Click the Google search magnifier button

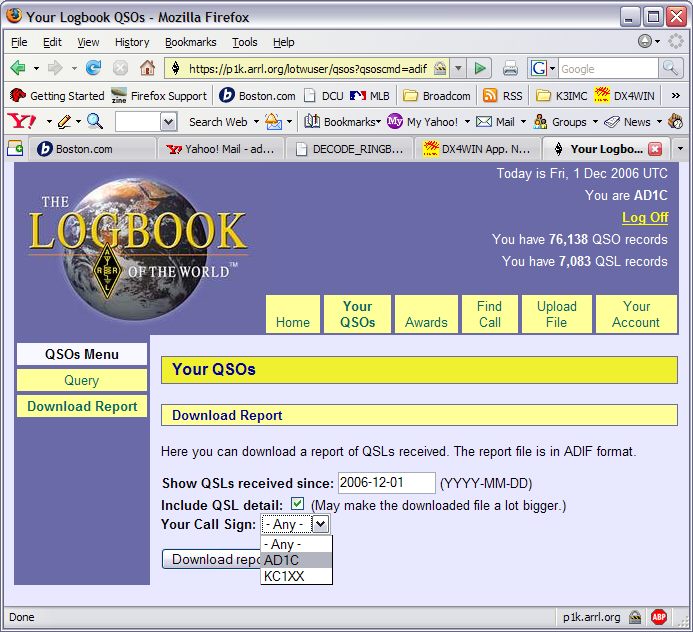click(x=671, y=68)
